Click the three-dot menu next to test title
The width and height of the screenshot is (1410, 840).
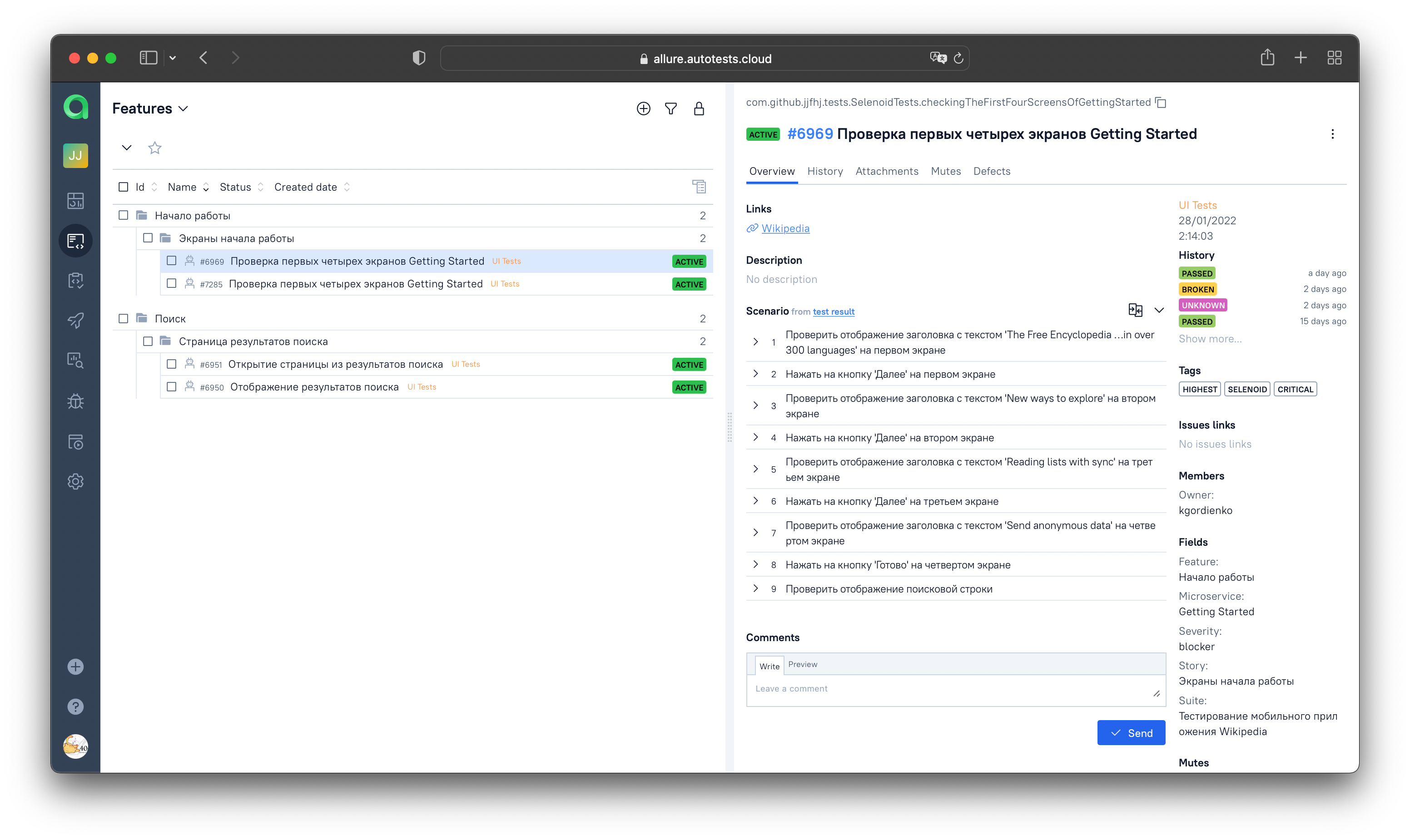(1332, 134)
